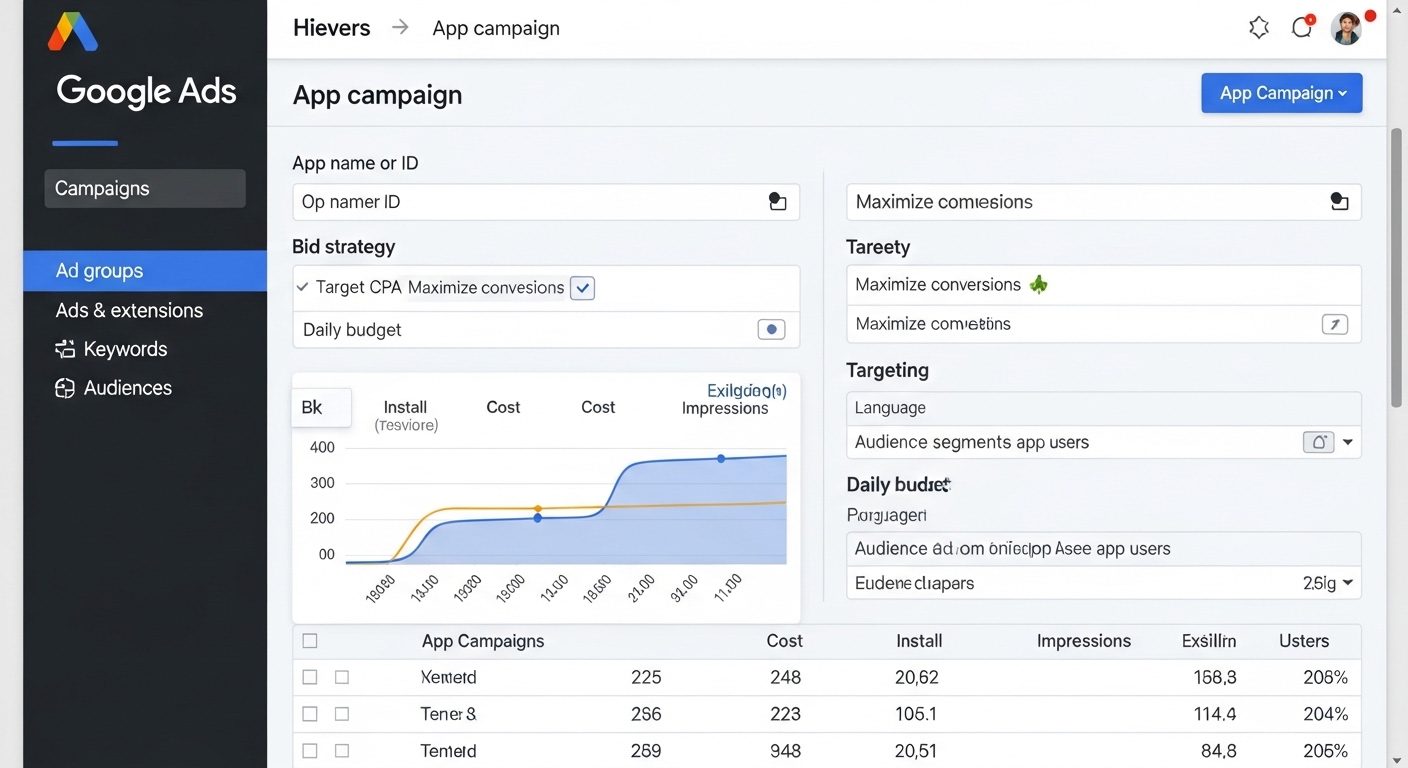Click the Google Ads logo icon
This screenshot has height=768, width=1408.
click(x=72, y=31)
